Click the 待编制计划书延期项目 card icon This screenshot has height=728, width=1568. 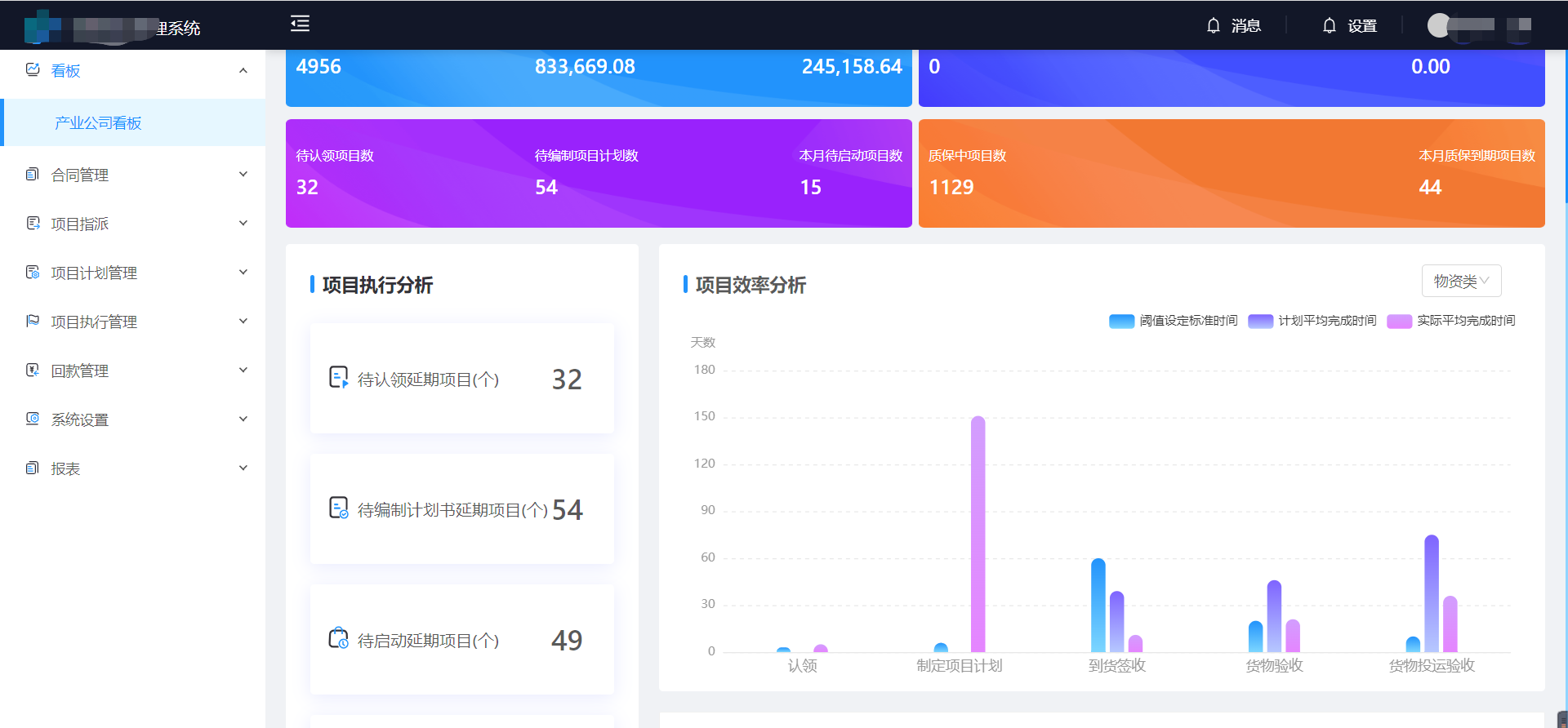[338, 508]
